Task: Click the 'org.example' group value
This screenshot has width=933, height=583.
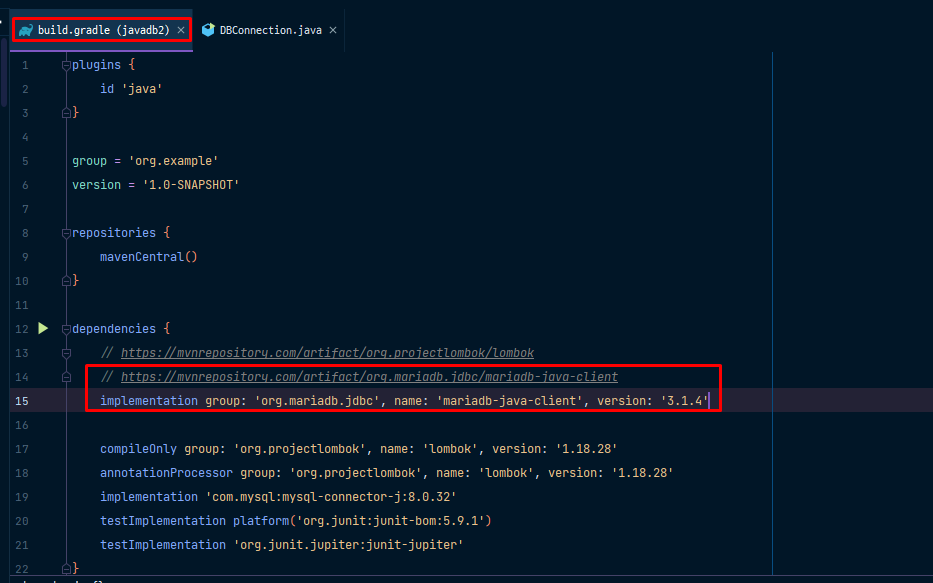Action: 173,161
